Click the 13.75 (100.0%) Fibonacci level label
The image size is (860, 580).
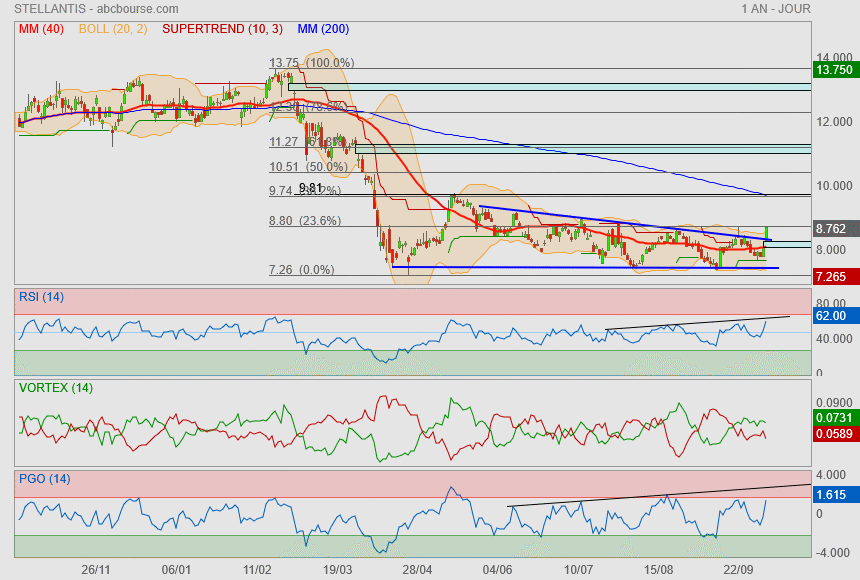(x=312, y=62)
